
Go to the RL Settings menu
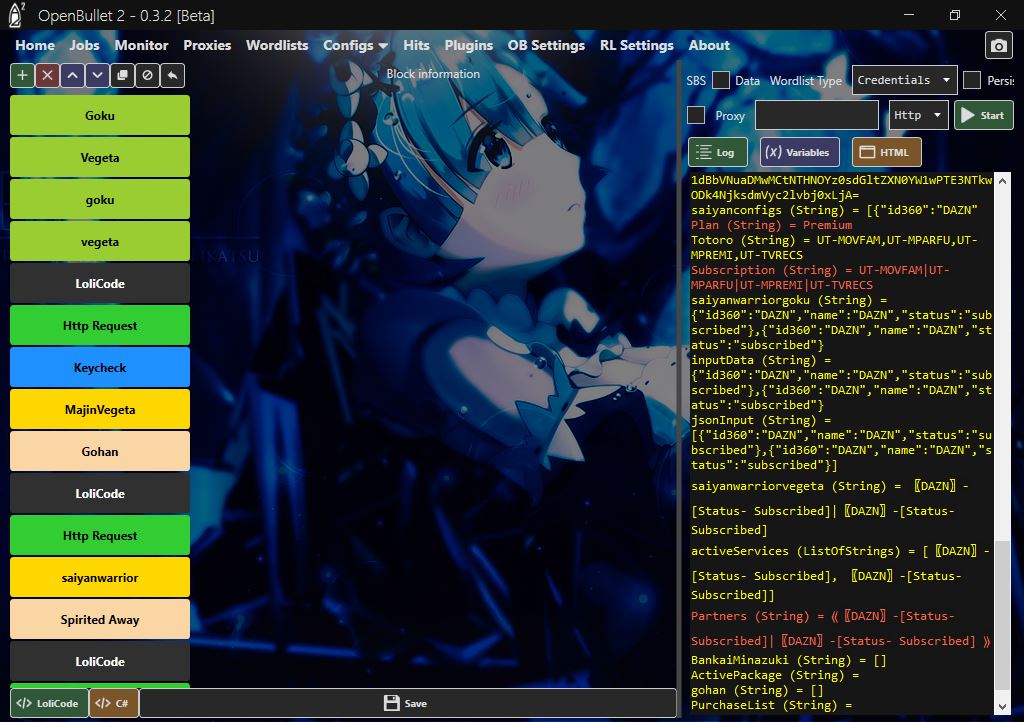point(636,45)
